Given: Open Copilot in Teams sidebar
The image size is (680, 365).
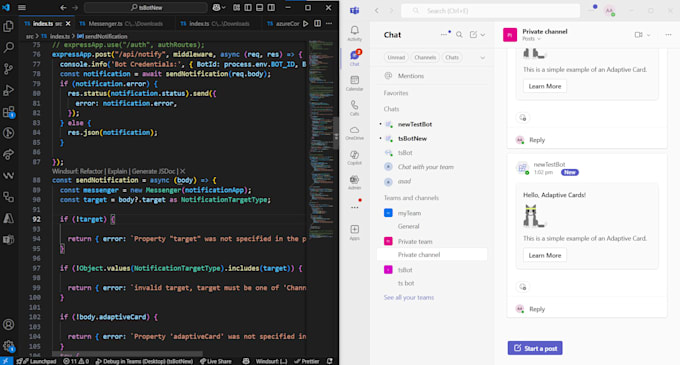Looking at the screenshot, I should coord(354,157).
